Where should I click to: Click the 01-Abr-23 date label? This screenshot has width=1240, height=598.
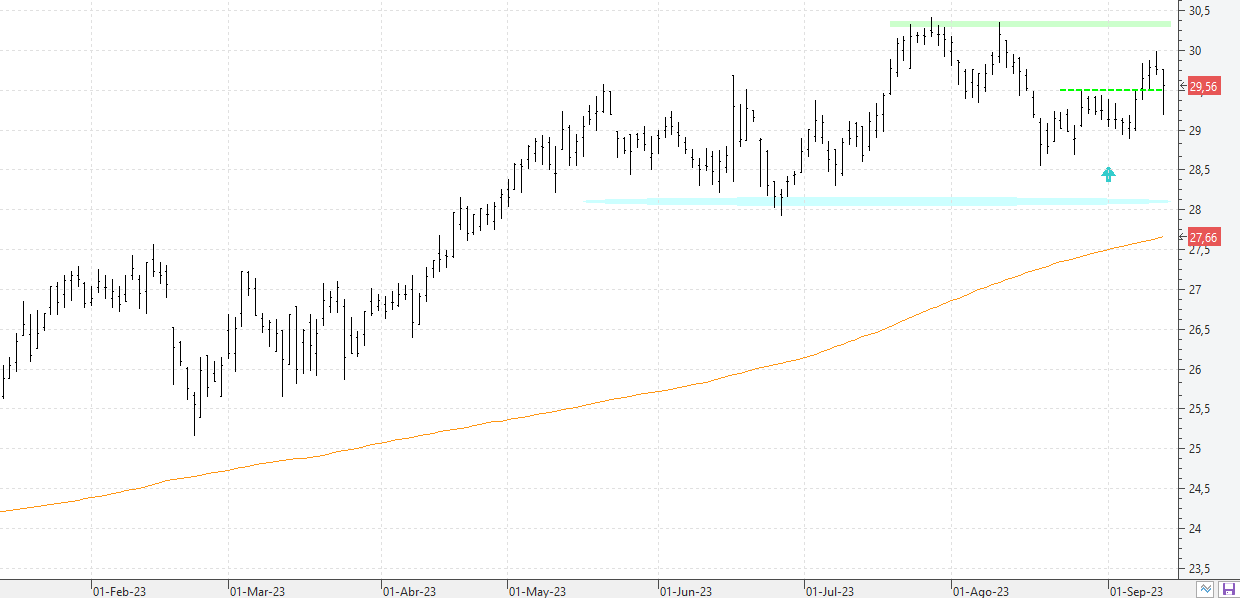click(410, 591)
